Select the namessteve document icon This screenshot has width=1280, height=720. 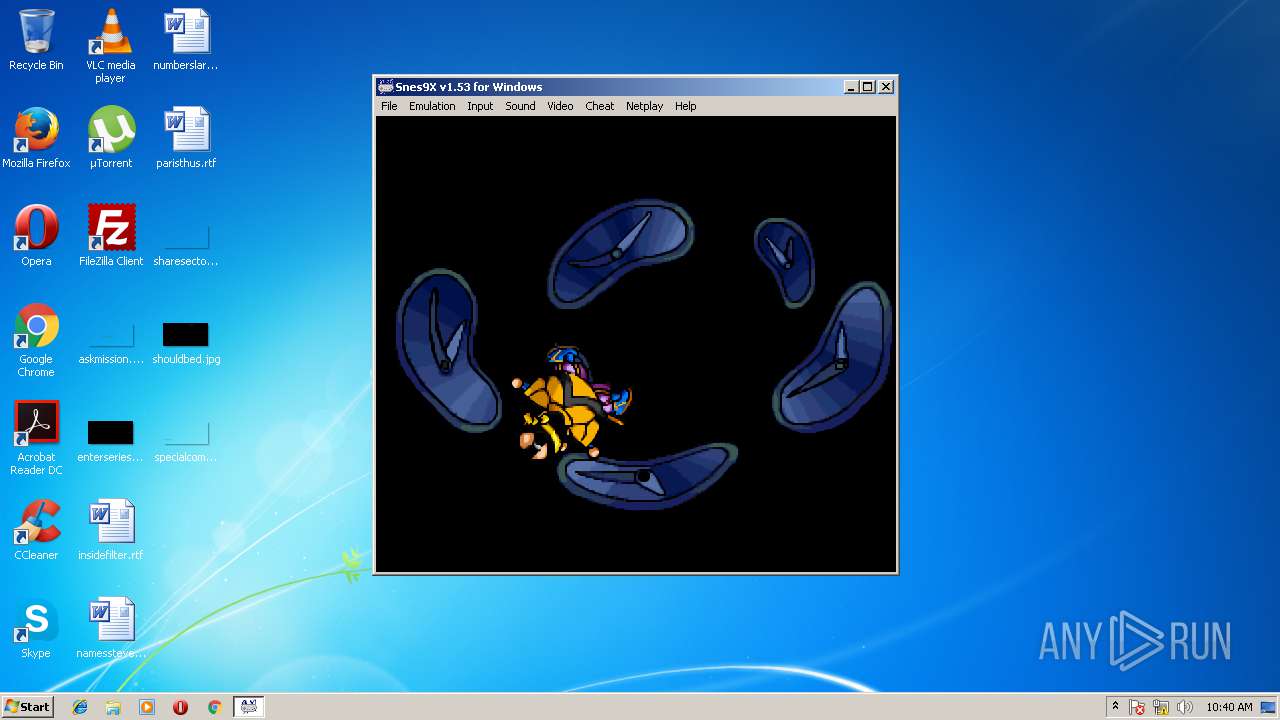tap(111, 628)
